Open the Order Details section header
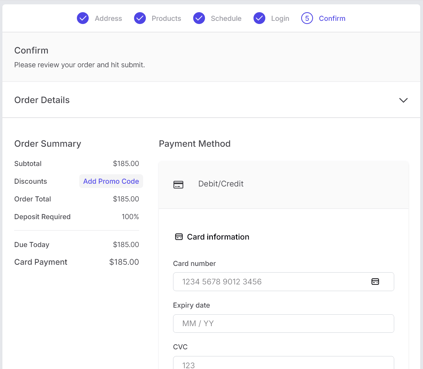423x369 pixels. point(211,100)
